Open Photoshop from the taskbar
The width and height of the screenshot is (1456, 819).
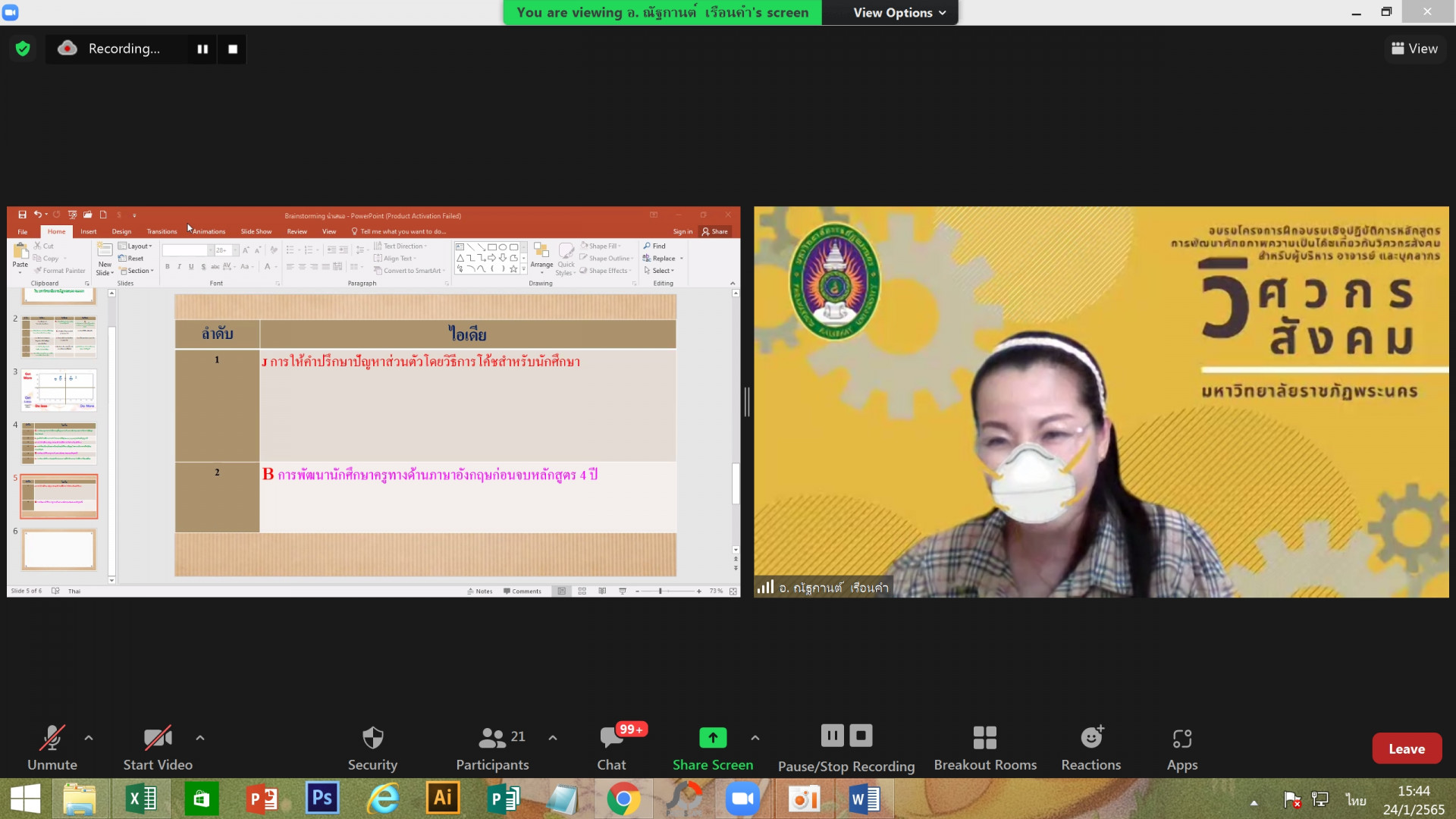(x=322, y=799)
